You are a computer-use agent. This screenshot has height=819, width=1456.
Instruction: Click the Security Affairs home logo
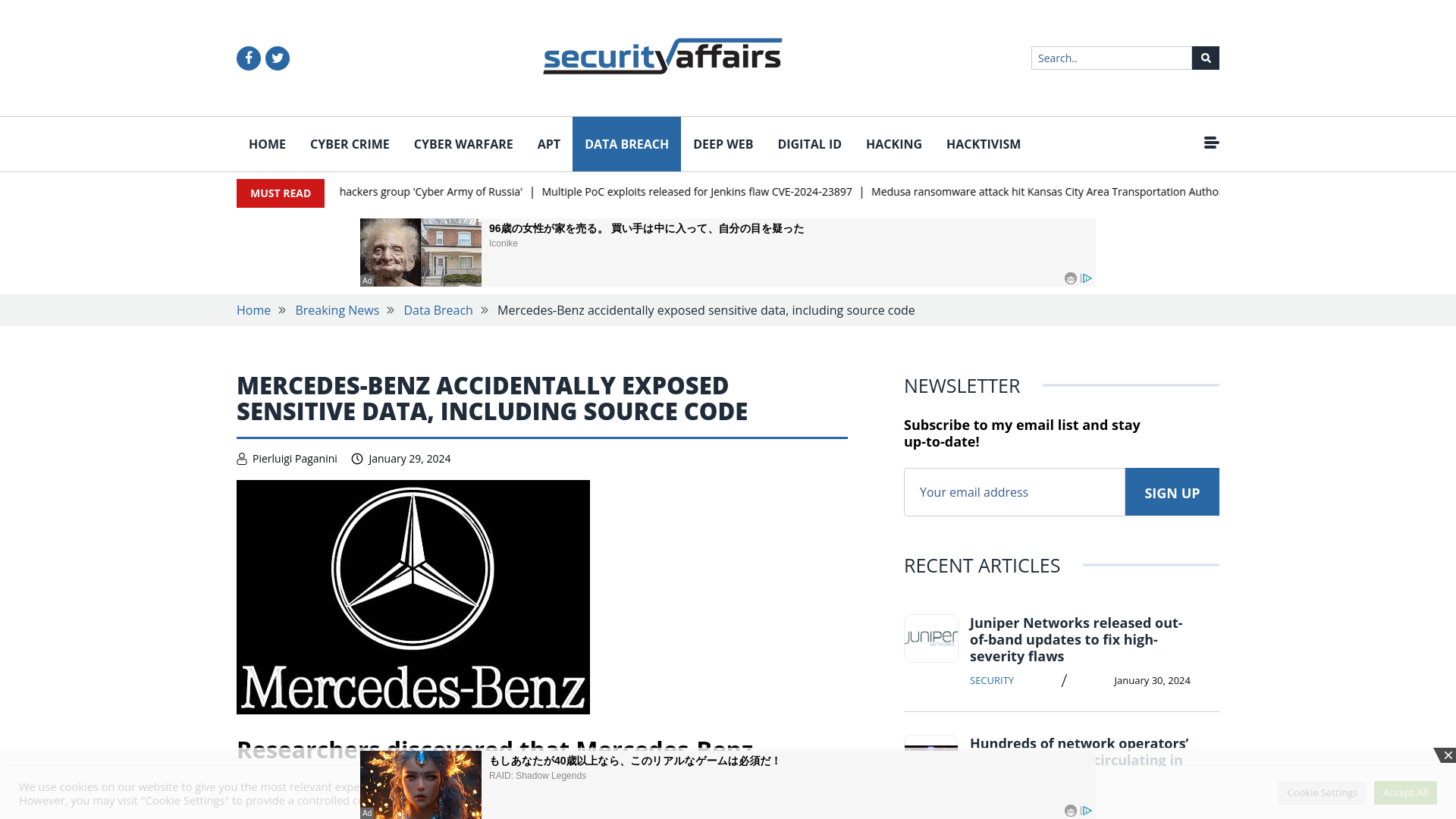661,57
